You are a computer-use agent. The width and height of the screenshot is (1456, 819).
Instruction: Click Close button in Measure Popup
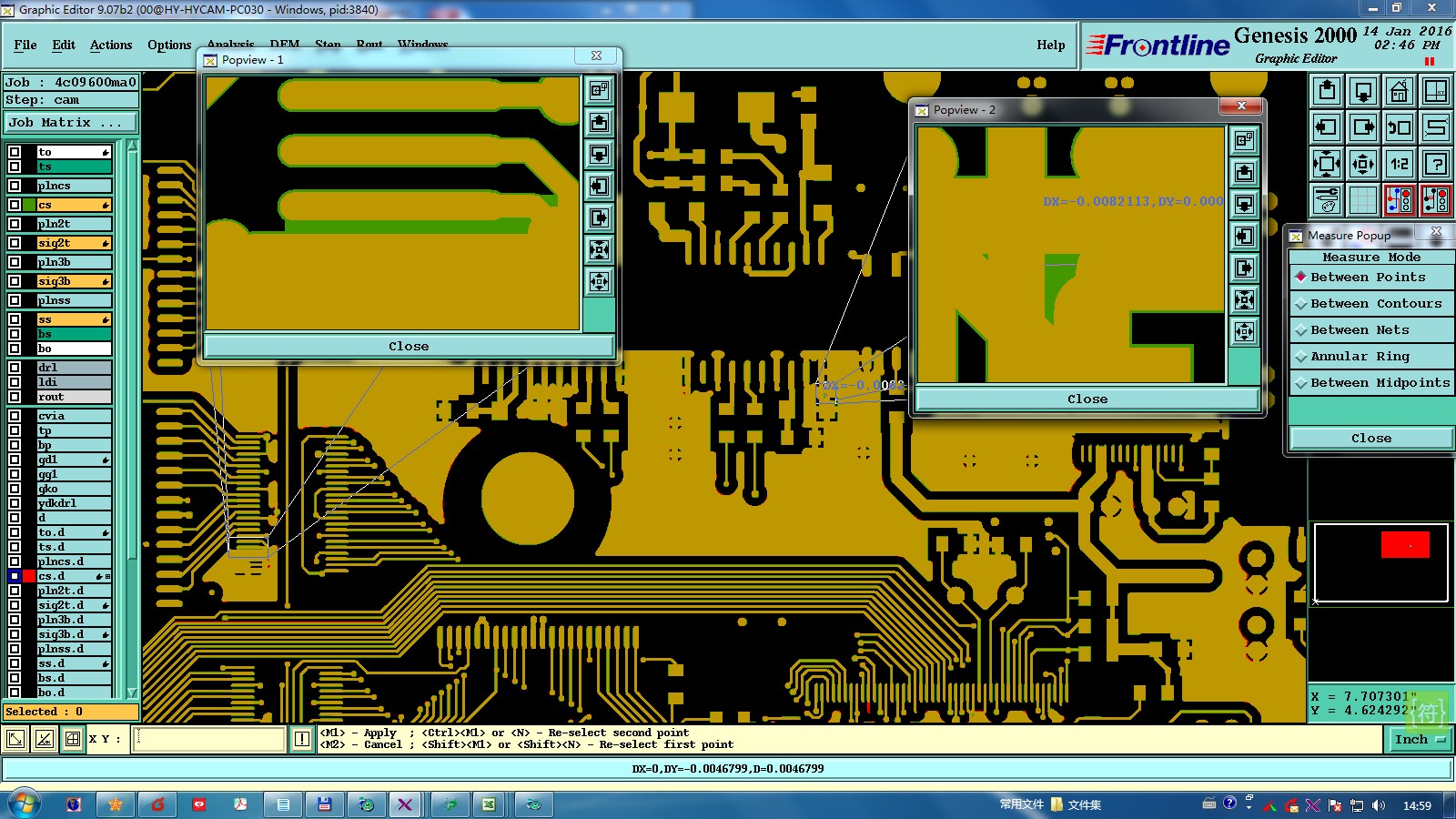(x=1371, y=439)
